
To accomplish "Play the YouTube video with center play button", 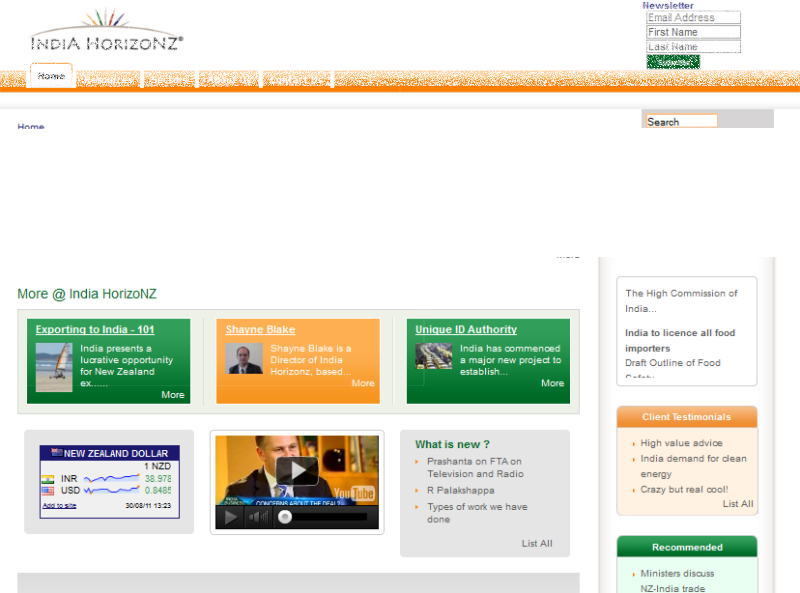I will click(x=297, y=471).
